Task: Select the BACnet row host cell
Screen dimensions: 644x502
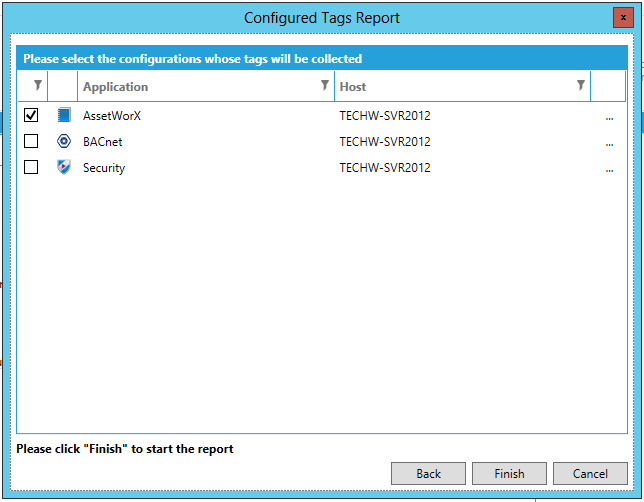Action: point(385,142)
